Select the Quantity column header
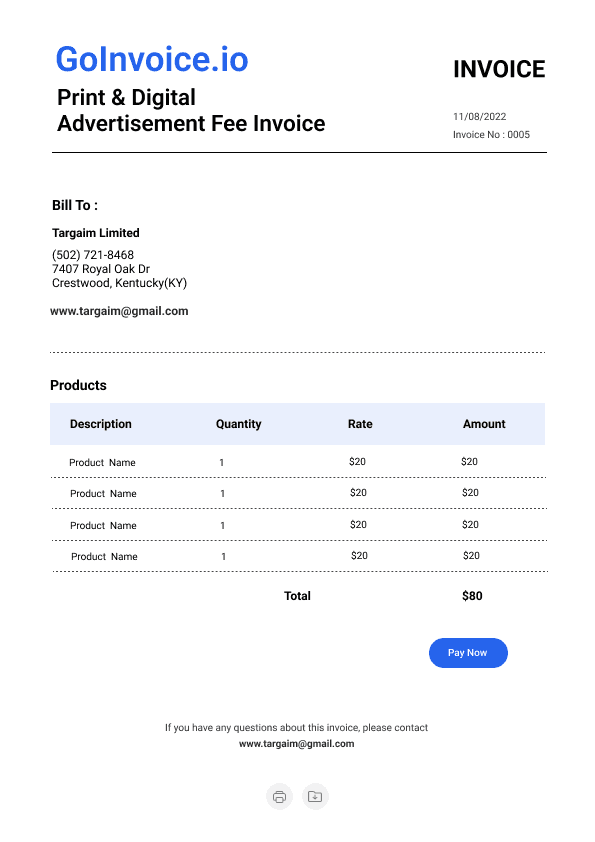 pyautogui.click(x=238, y=424)
